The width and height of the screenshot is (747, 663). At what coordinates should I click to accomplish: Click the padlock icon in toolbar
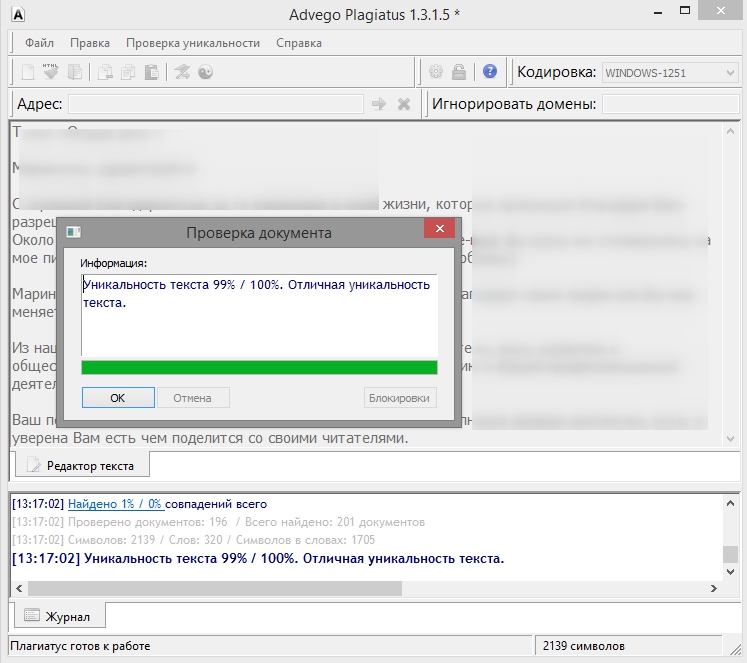459,72
